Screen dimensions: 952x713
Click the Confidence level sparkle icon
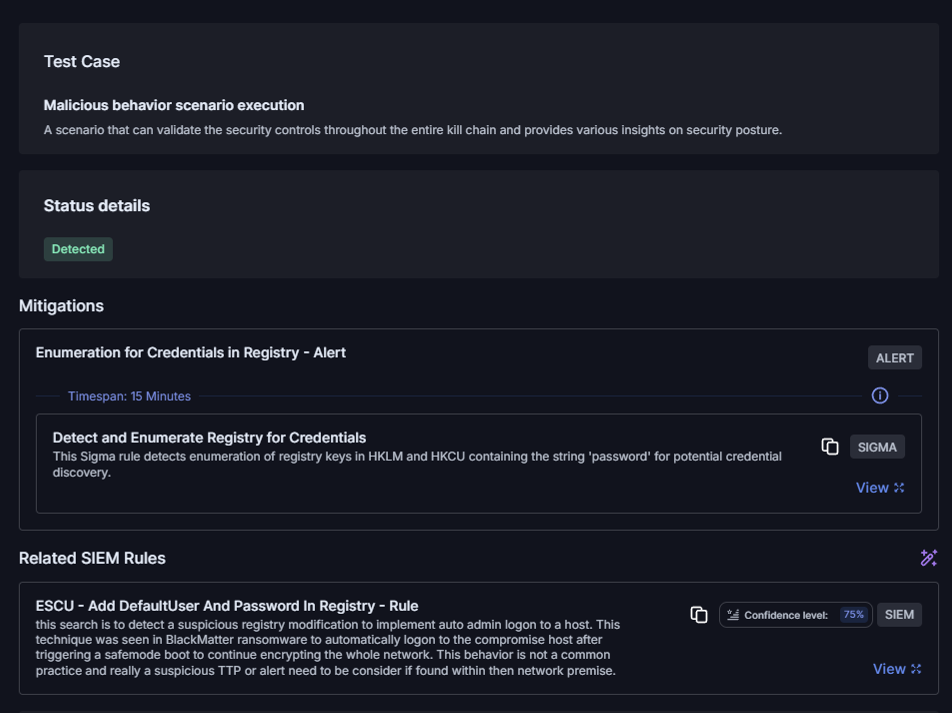tap(733, 615)
